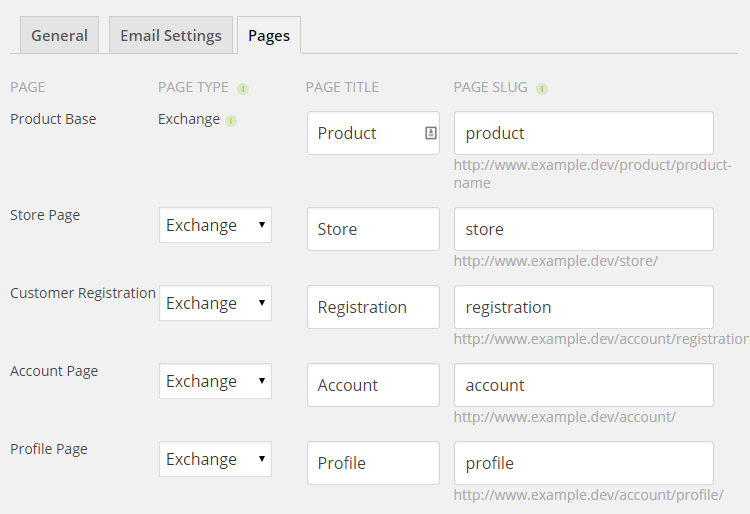
Task: Click the PAGE SLUG column header
Action: point(491,87)
